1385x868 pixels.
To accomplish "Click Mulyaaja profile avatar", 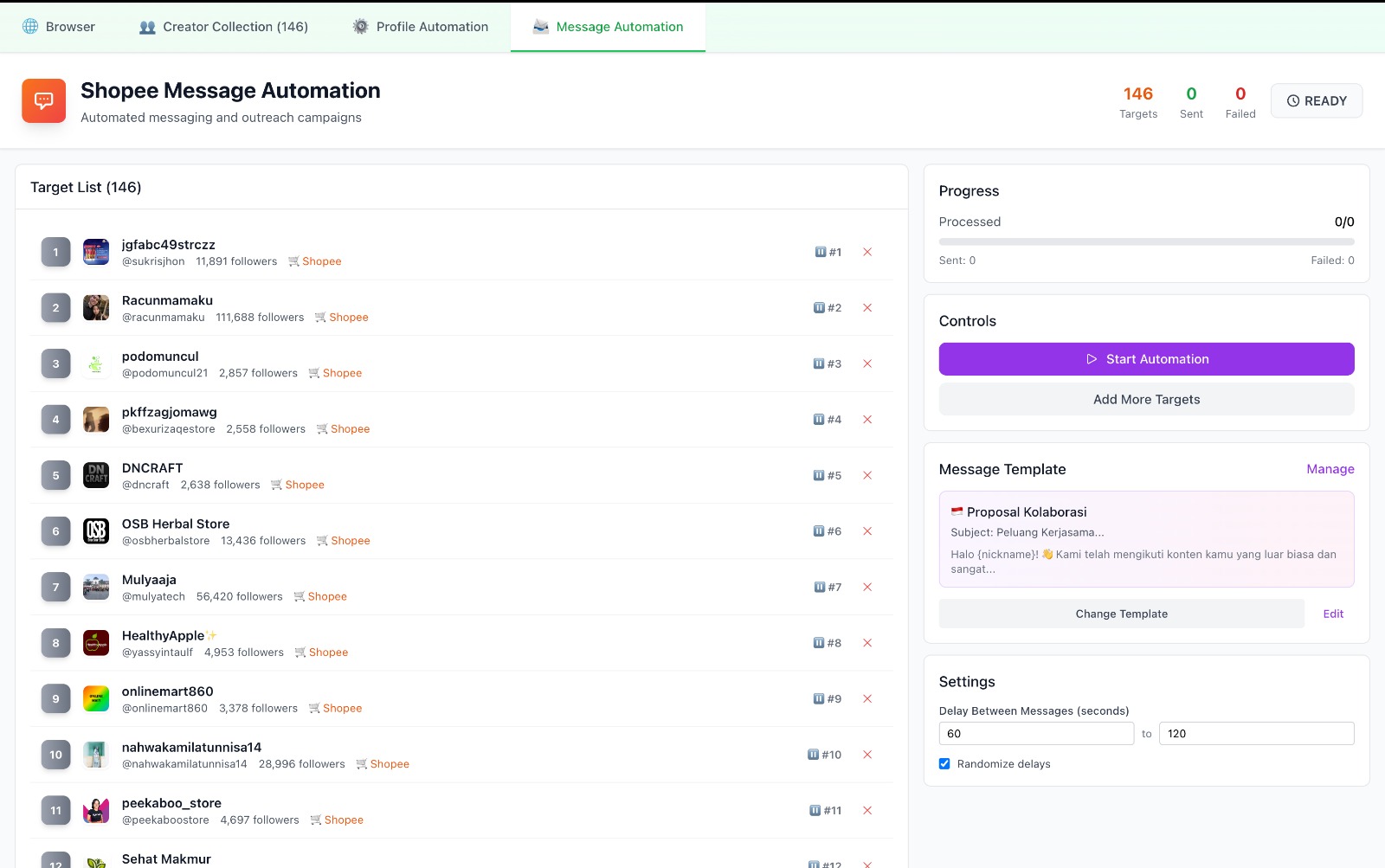I will coord(96,587).
